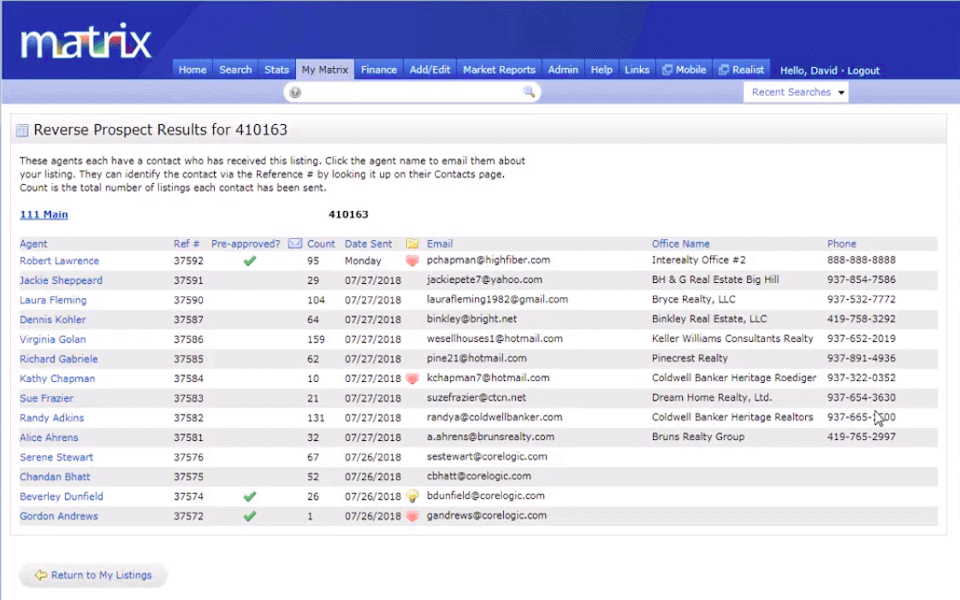
Task: Go to the Add/Edit tab
Action: tap(430, 70)
